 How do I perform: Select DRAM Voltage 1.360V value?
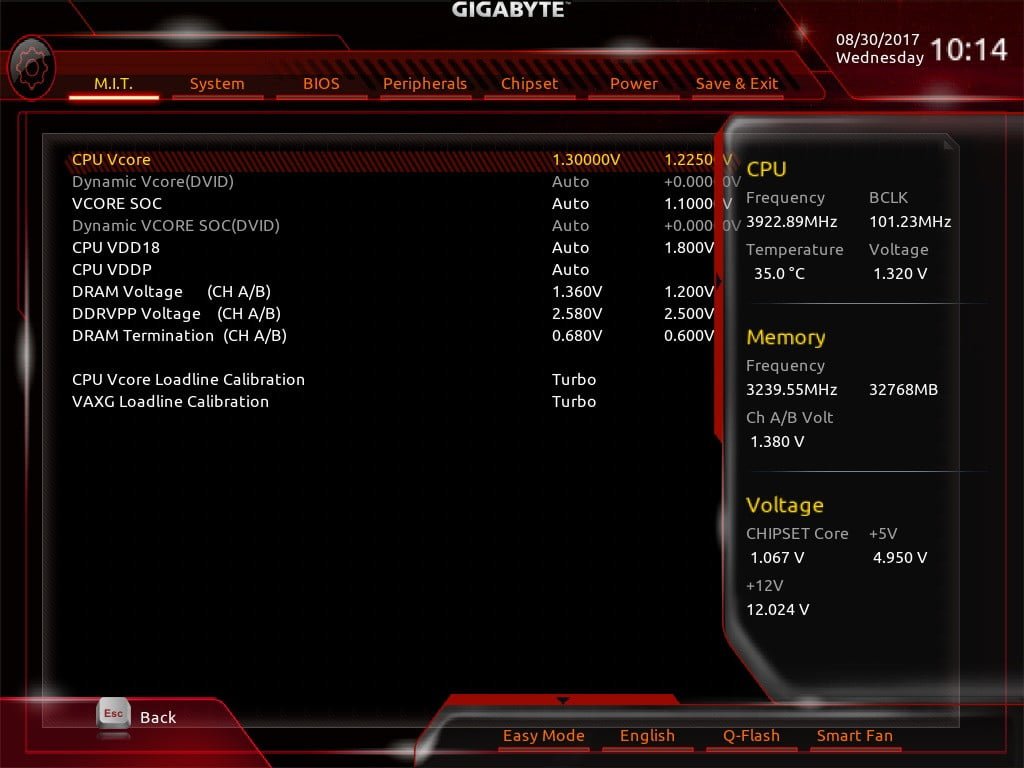(577, 292)
